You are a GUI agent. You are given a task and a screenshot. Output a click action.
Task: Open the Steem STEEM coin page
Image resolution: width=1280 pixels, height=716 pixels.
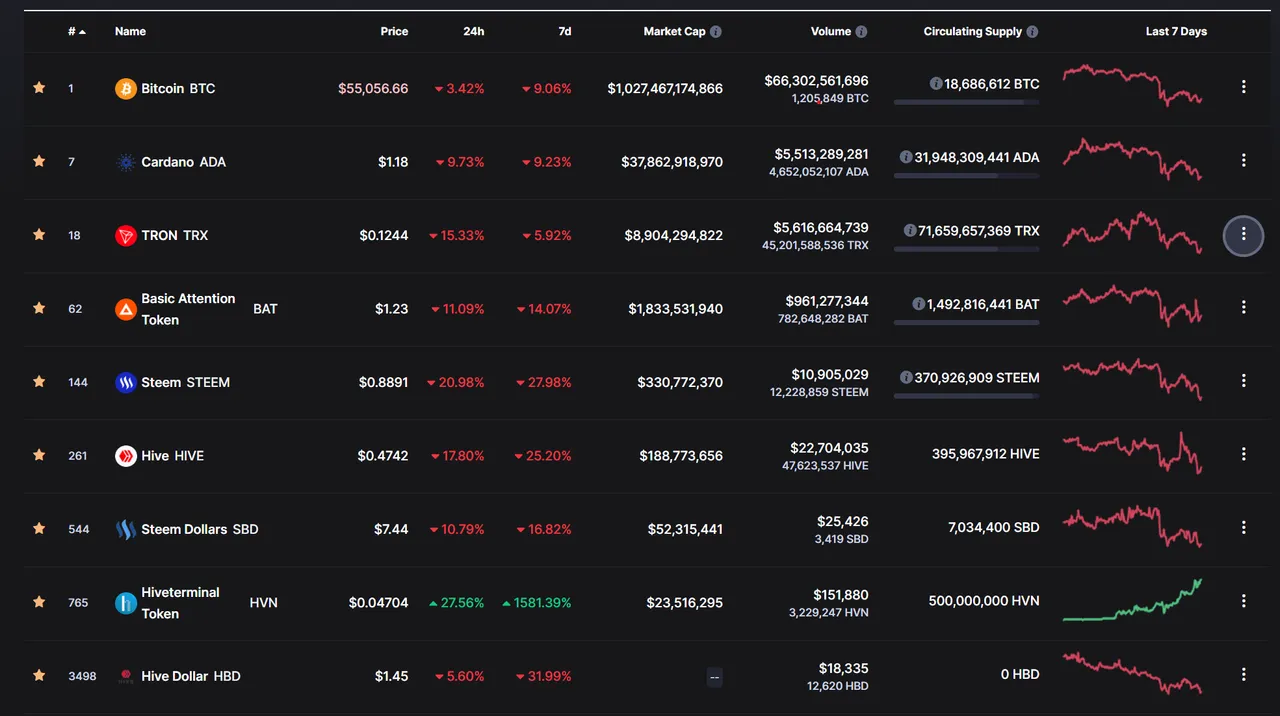[x=185, y=383]
